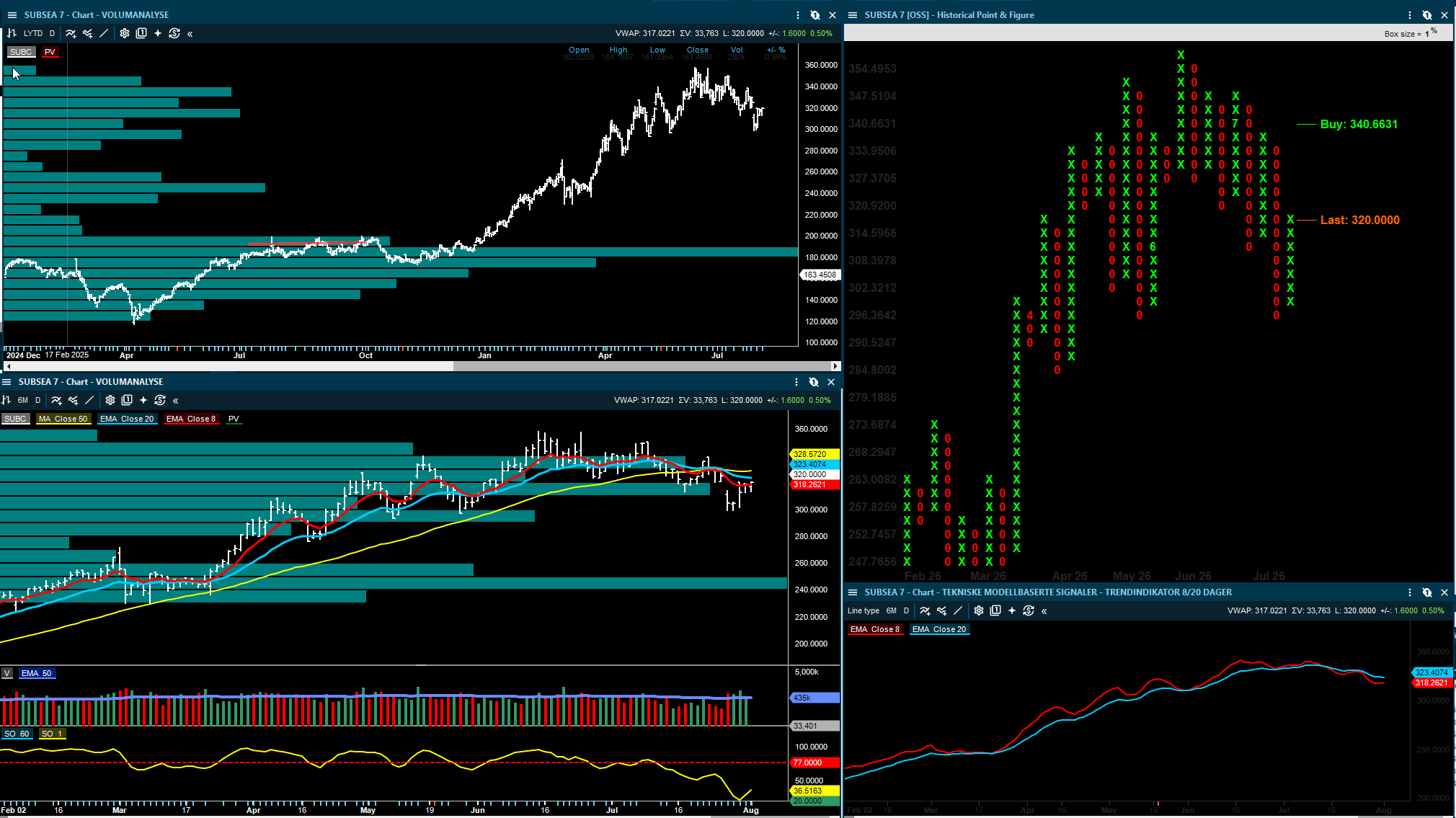Toggle the PV legend label in the top chart
The height and width of the screenshot is (818, 1456).
[50, 52]
